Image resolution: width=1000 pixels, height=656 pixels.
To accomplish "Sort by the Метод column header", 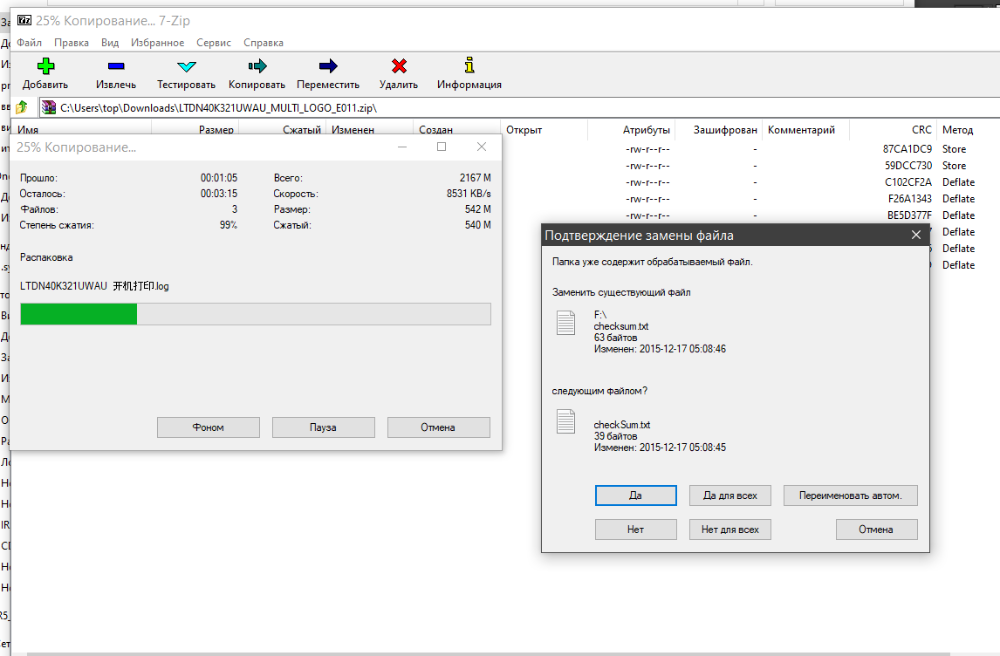I will [958, 130].
